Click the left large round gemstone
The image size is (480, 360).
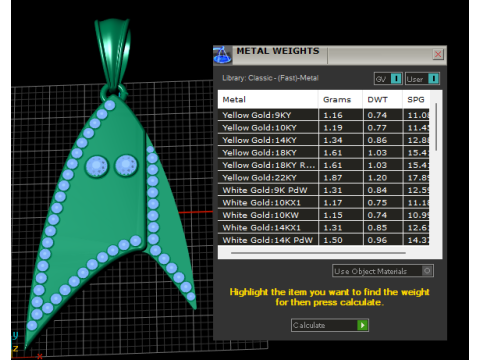(97, 166)
